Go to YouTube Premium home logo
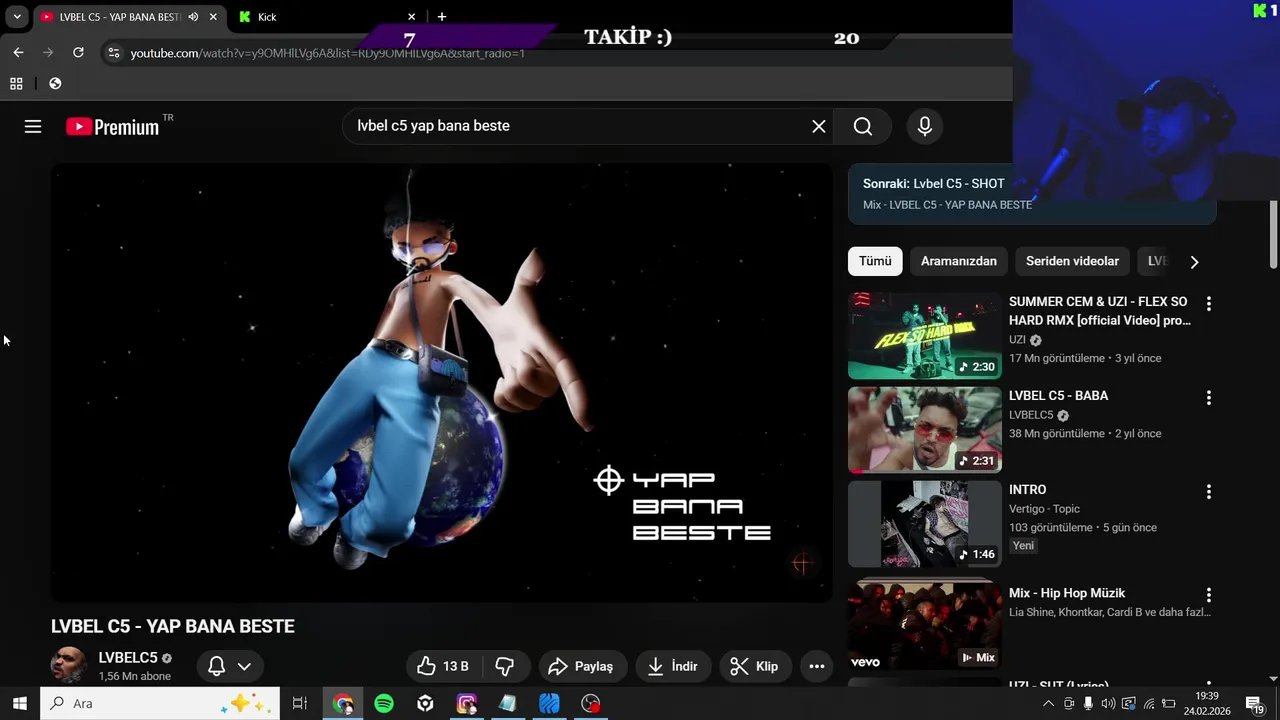Screen dimensions: 1280x720 pyautogui.click(x=112, y=127)
